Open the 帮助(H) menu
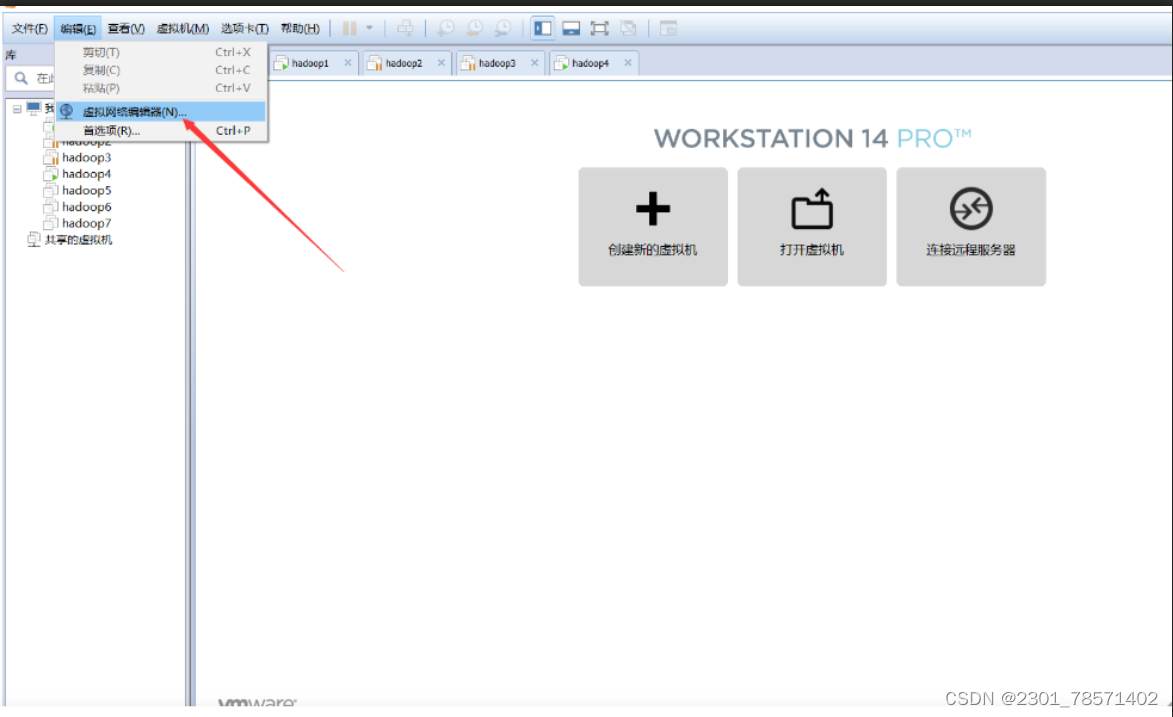Viewport: 1173px width, 717px height. (x=300, y=28)
